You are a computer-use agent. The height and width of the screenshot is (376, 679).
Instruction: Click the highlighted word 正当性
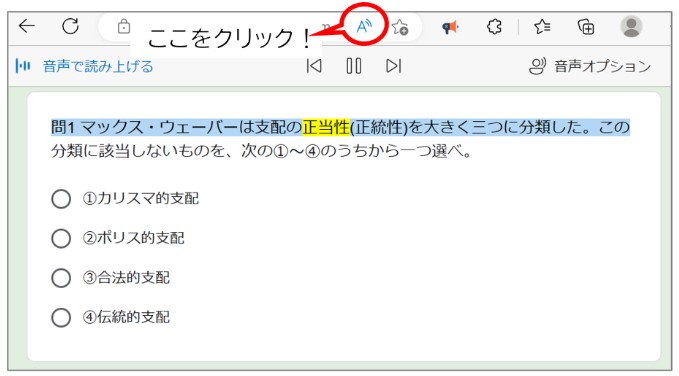(x=326, y=127)
